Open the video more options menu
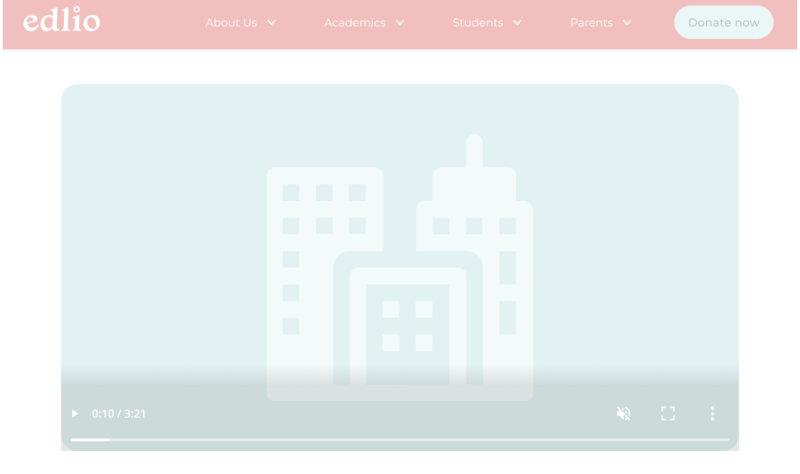The height and width of the screenshot is (474, 800). click(712, 413)
